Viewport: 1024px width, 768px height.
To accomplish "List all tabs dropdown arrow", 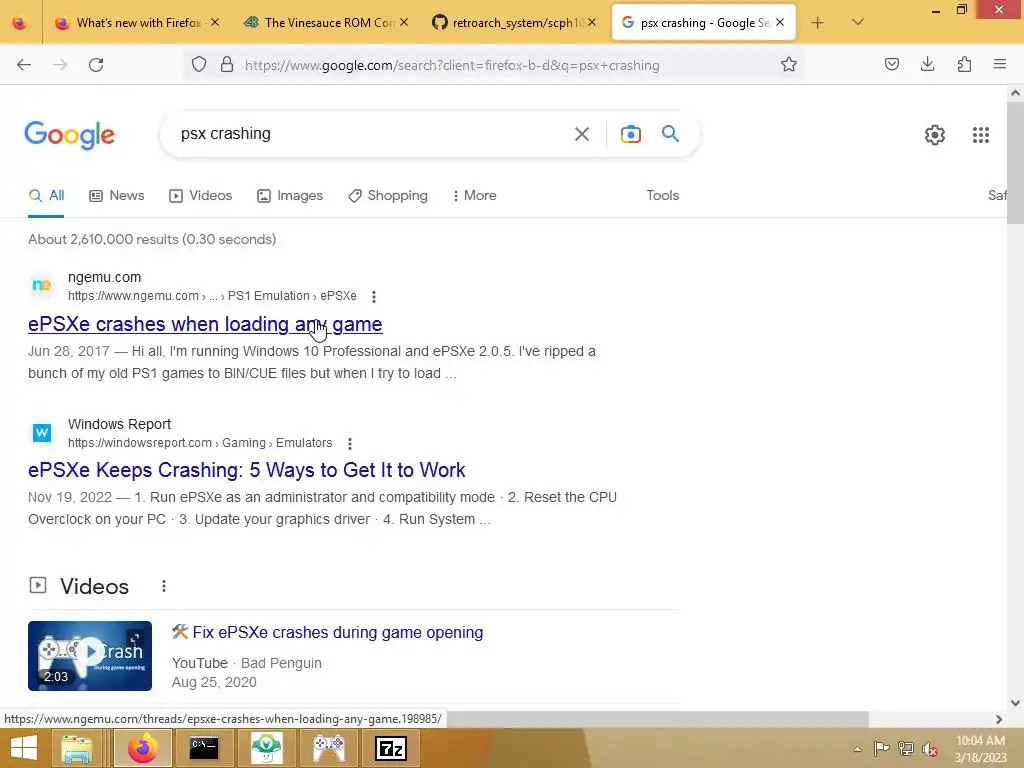I will point(858,23).
